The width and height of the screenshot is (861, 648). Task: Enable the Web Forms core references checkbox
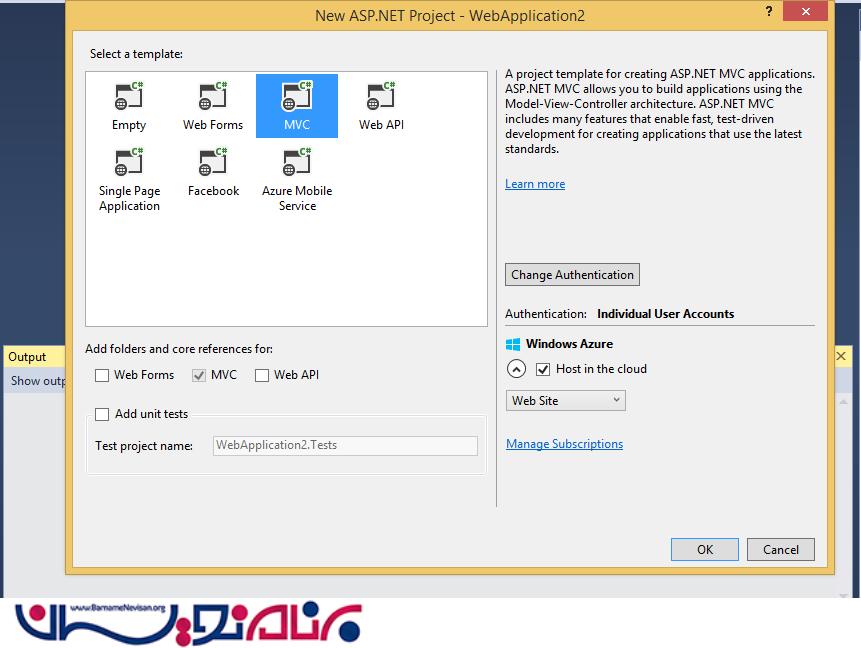[x=102, y=376]
